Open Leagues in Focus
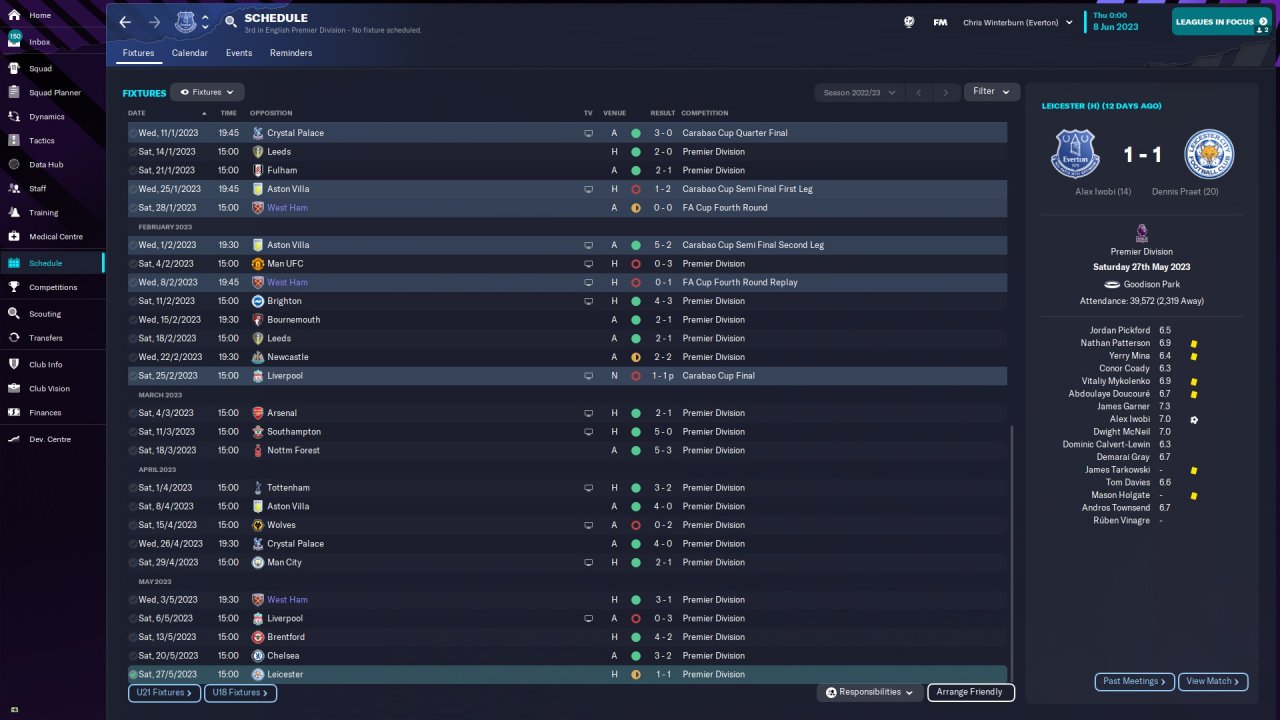 [x=1222, y=22]
